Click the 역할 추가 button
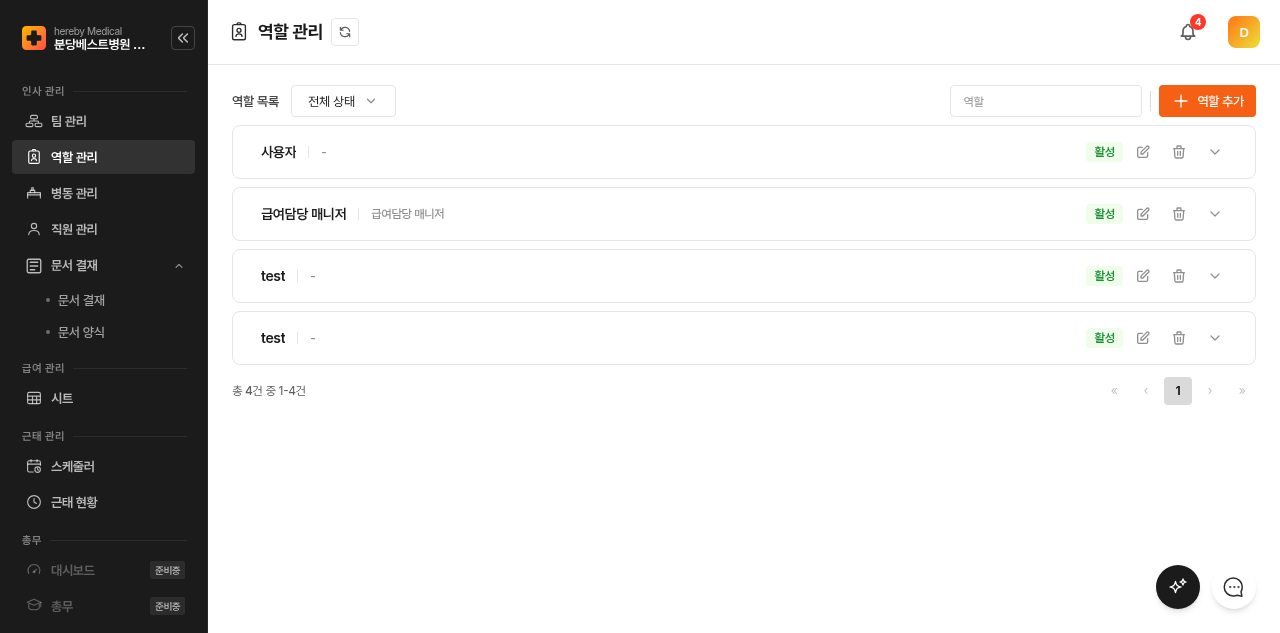 point(1207,101)
